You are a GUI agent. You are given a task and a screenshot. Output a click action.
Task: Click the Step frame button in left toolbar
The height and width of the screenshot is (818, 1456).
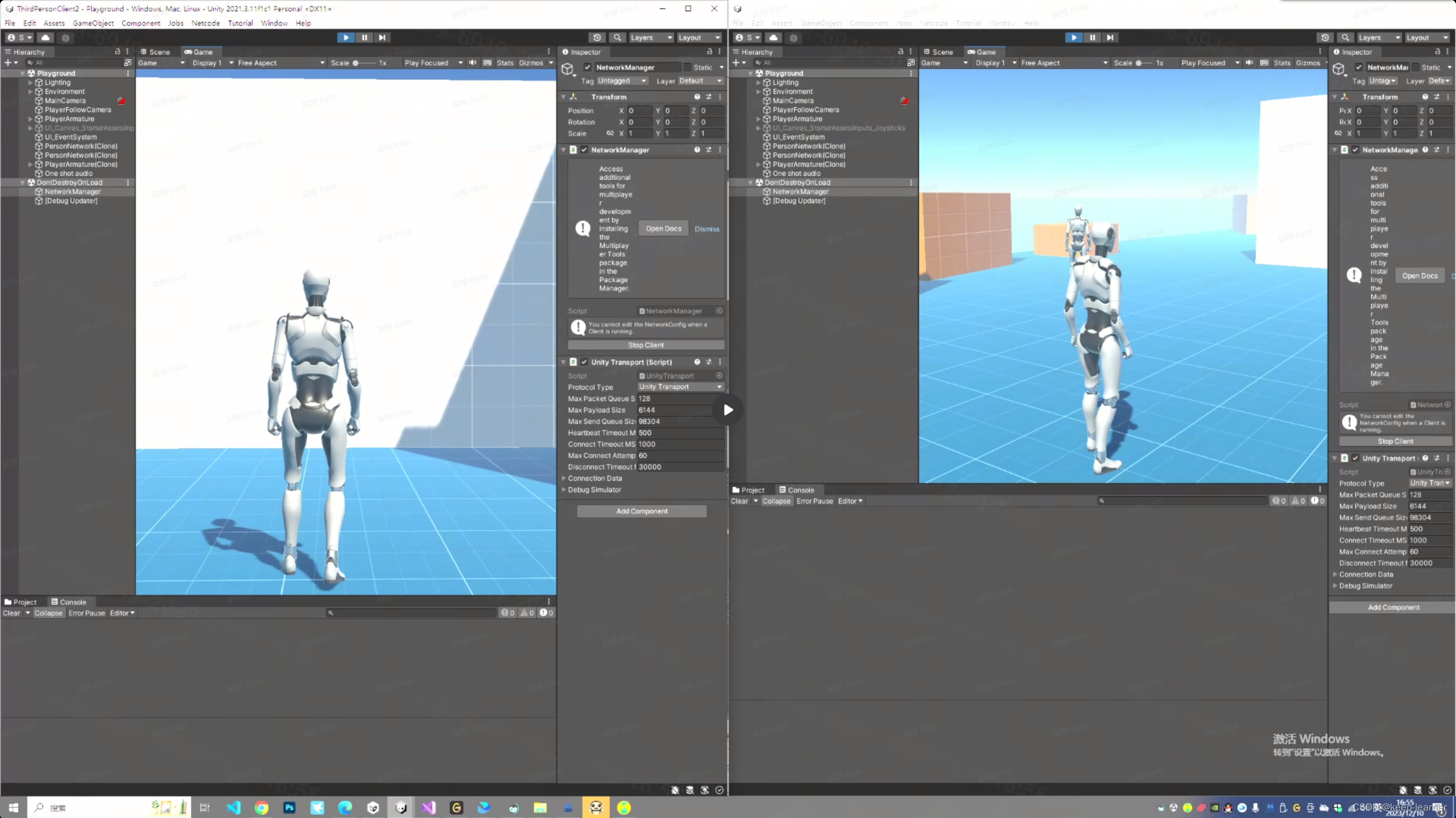[x=382, y=38]
